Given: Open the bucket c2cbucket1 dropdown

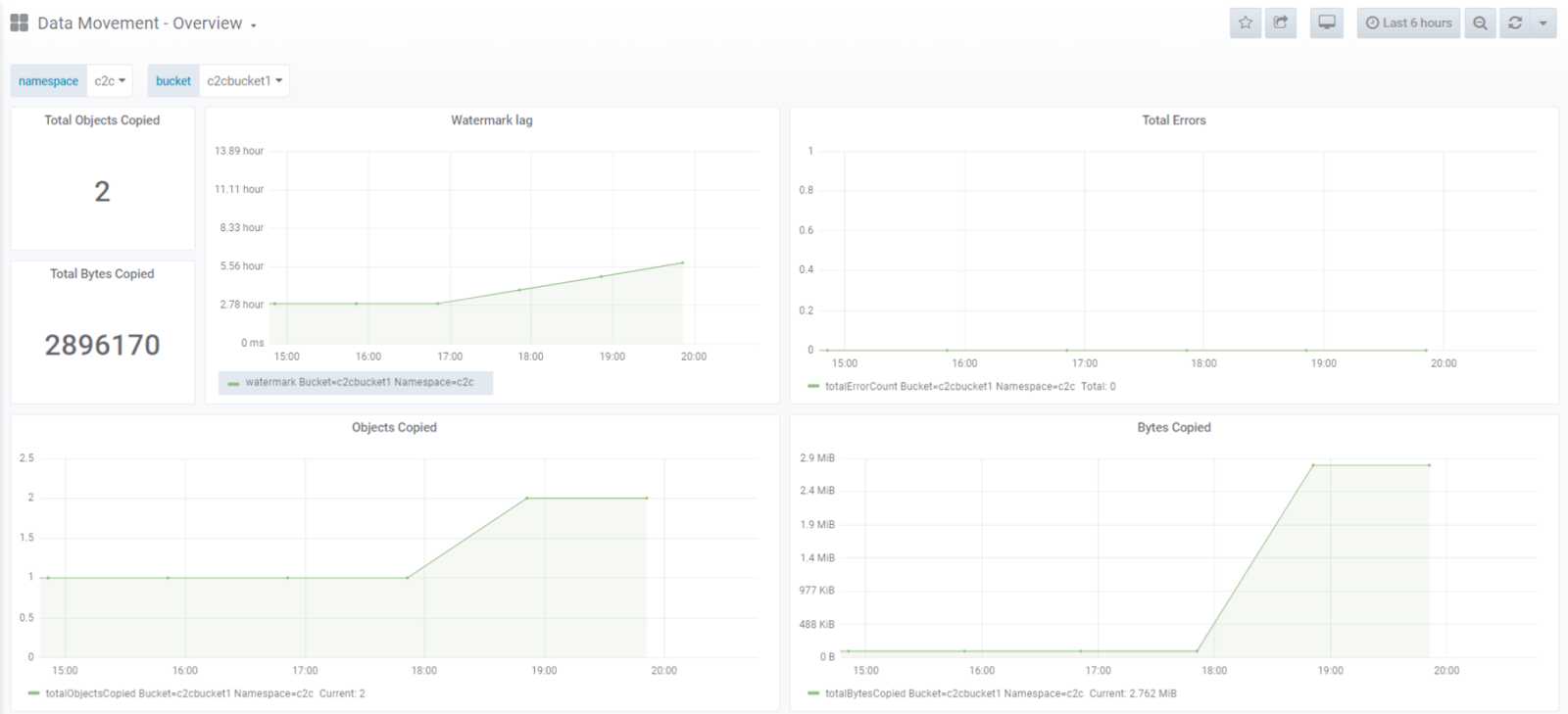Looking at the screenshot, I should 244,81.
